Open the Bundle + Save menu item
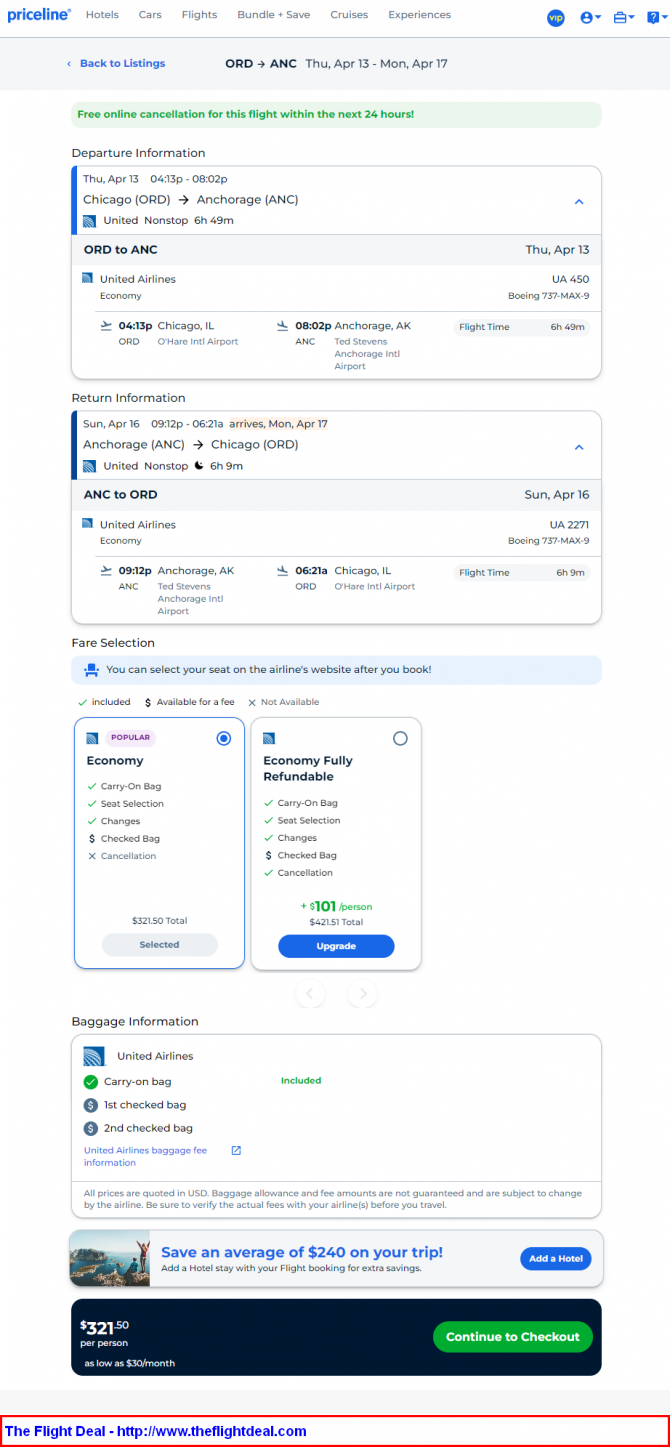670x1447 pixels. [x=273, y=15]
